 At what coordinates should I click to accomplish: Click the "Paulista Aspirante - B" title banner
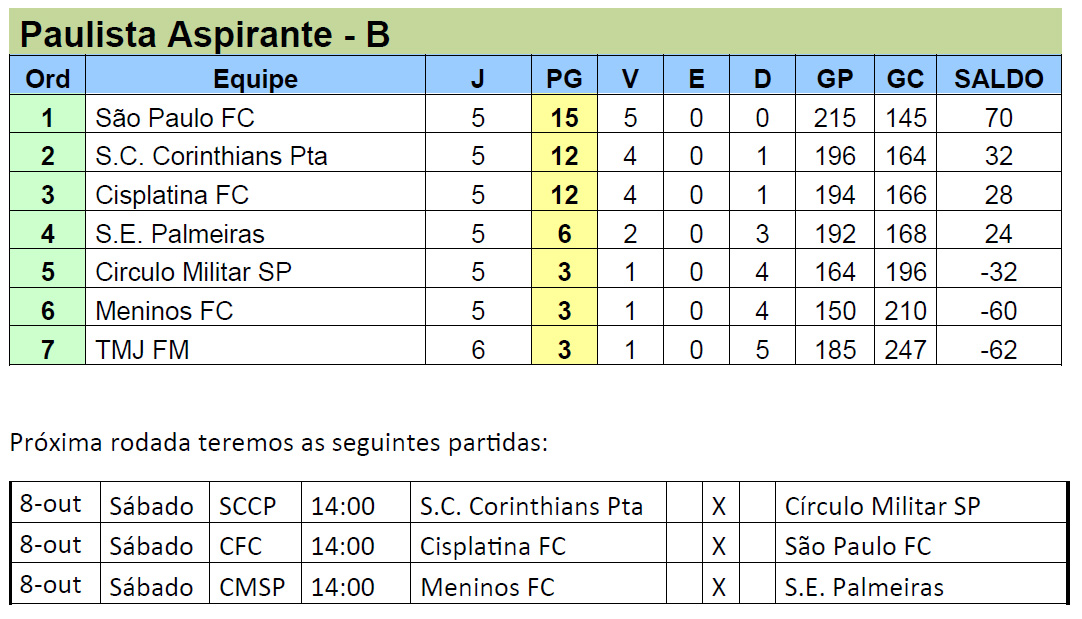[205, 34]
